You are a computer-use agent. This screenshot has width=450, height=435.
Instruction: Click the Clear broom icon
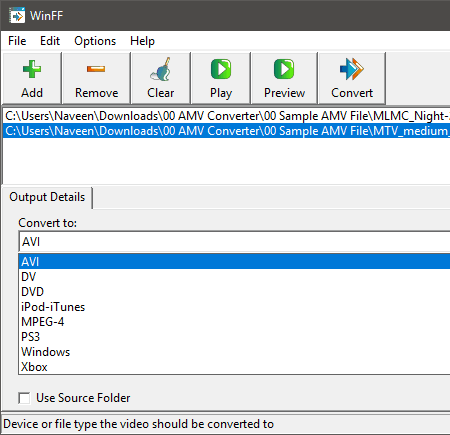click(x=161, y=69)
